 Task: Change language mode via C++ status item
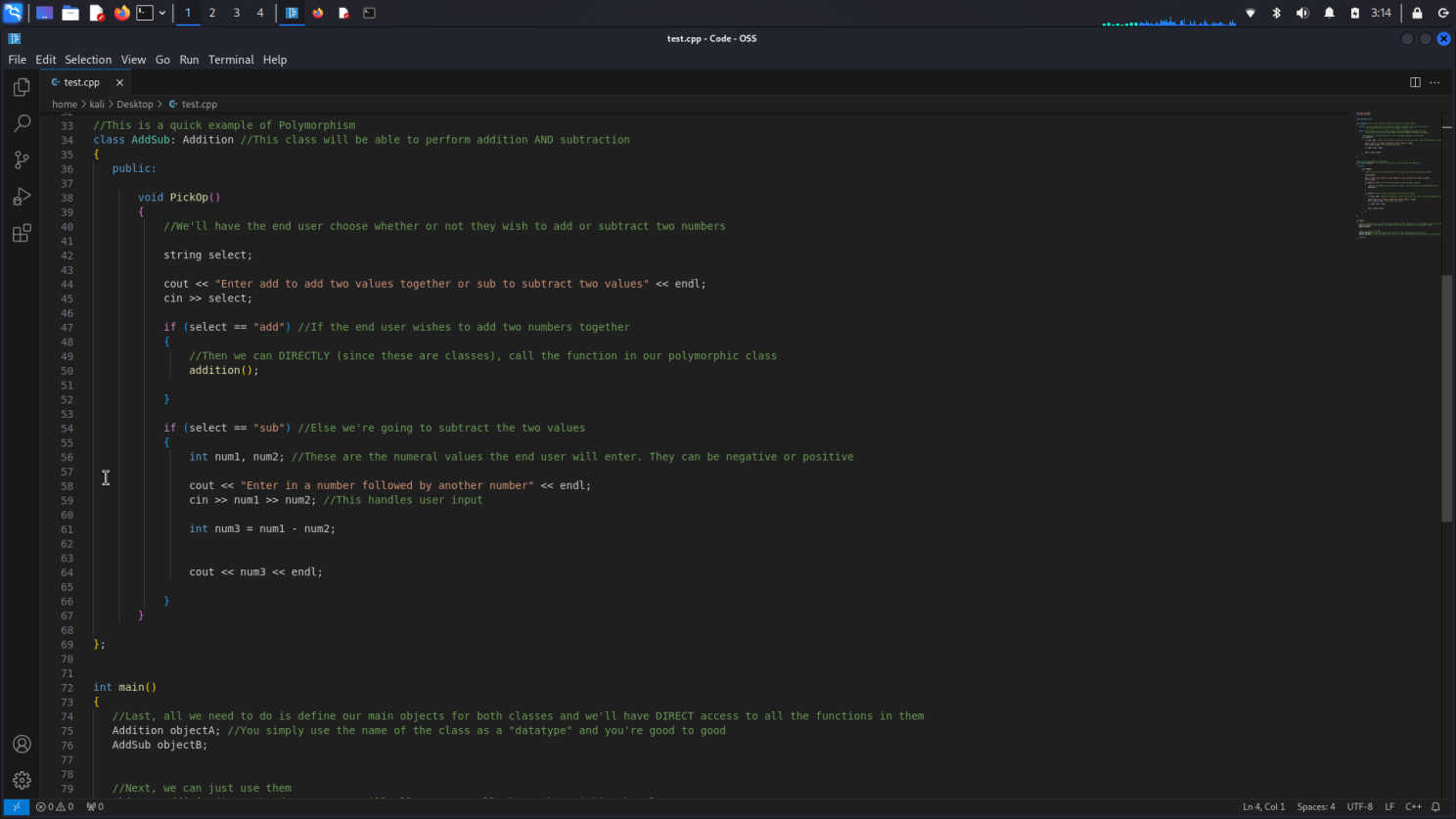[x=1413, y=807]
